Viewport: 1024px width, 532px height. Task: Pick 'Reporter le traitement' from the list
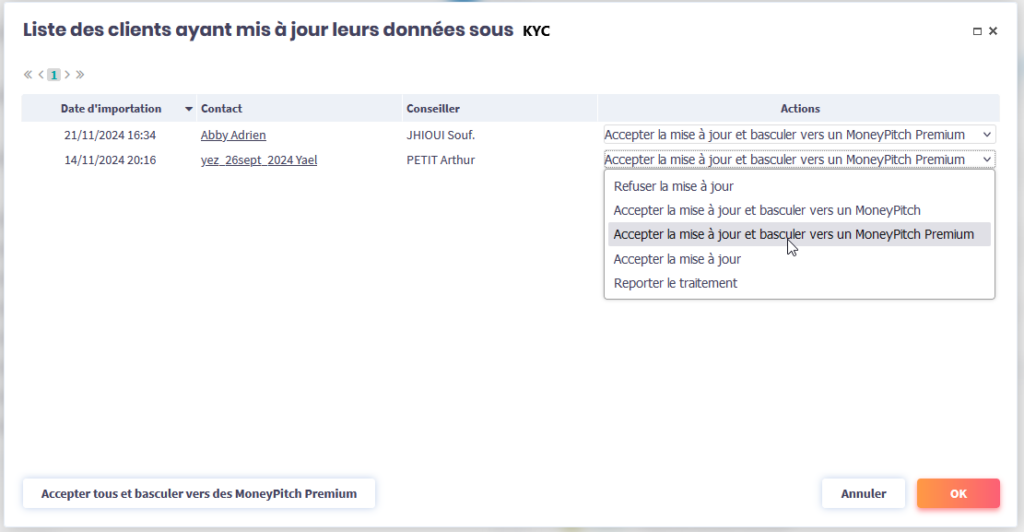click(675, 283)
